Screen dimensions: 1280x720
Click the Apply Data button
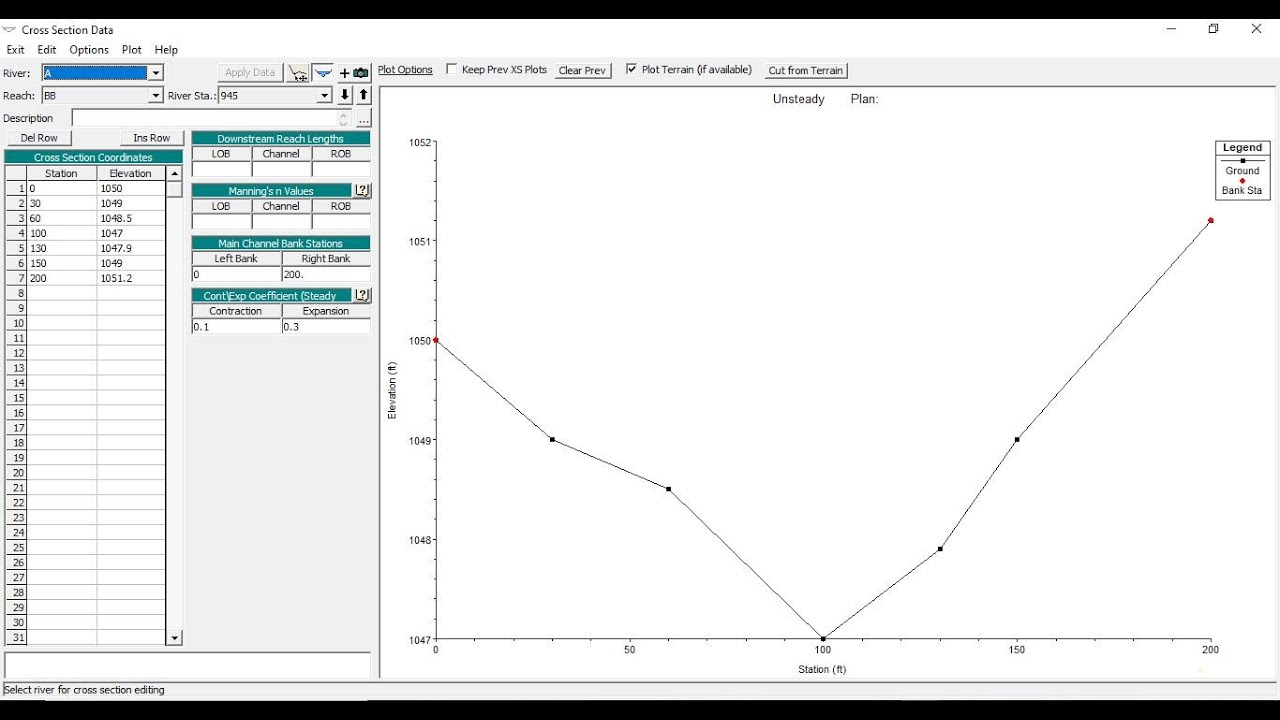tap(250, 72)
